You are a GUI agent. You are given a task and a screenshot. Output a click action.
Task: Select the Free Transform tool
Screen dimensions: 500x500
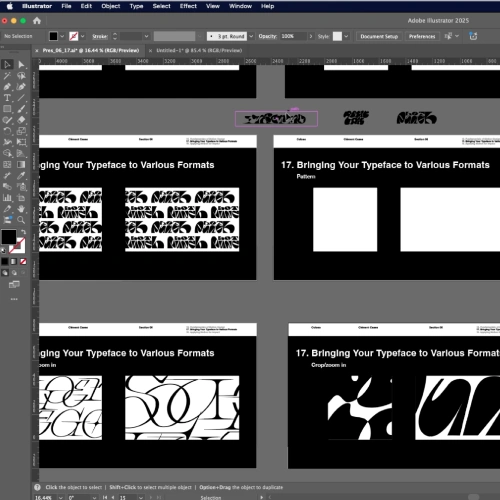click(21, 142)
